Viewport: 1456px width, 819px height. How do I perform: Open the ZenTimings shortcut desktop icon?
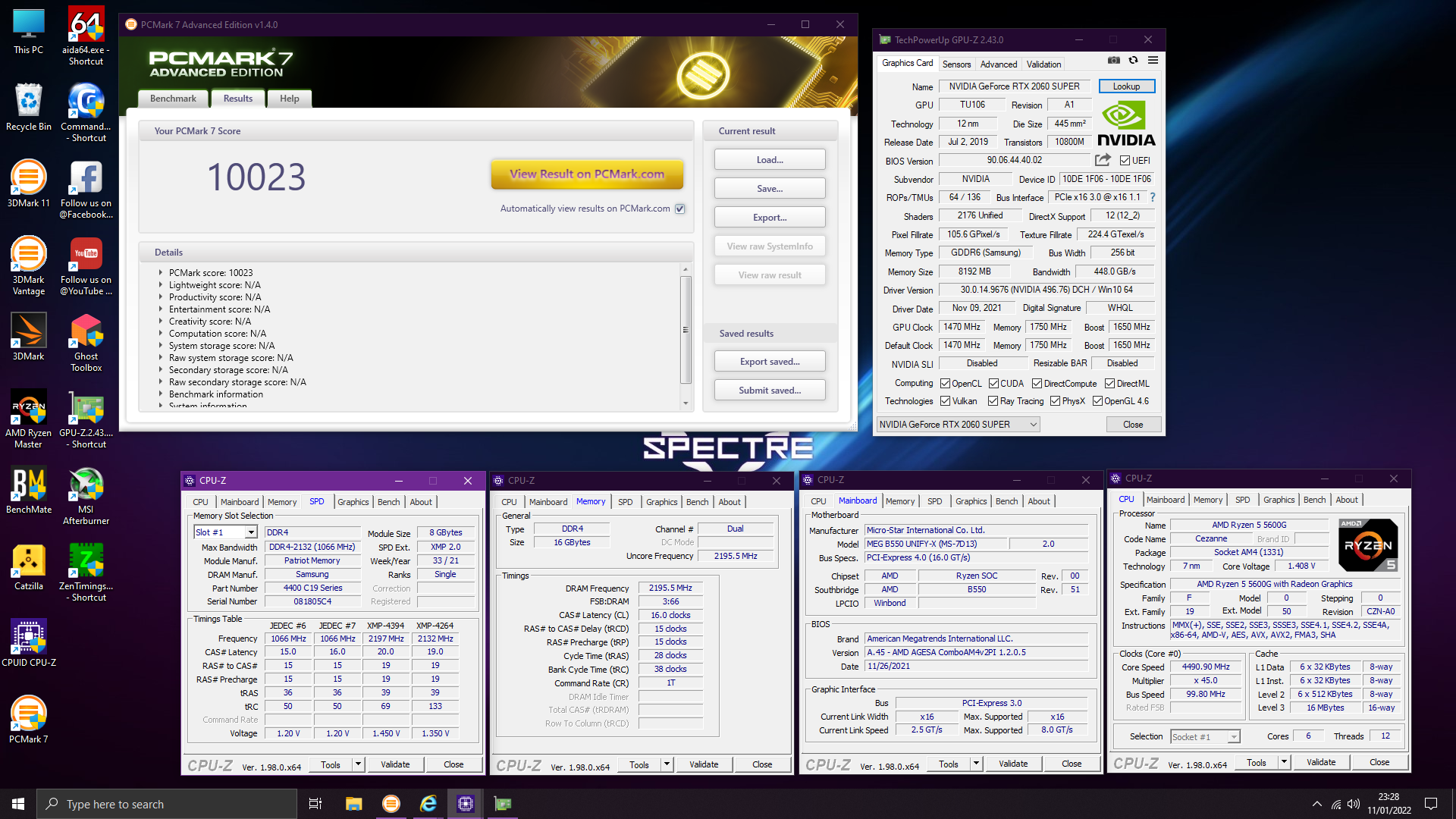tap(86, 573)
